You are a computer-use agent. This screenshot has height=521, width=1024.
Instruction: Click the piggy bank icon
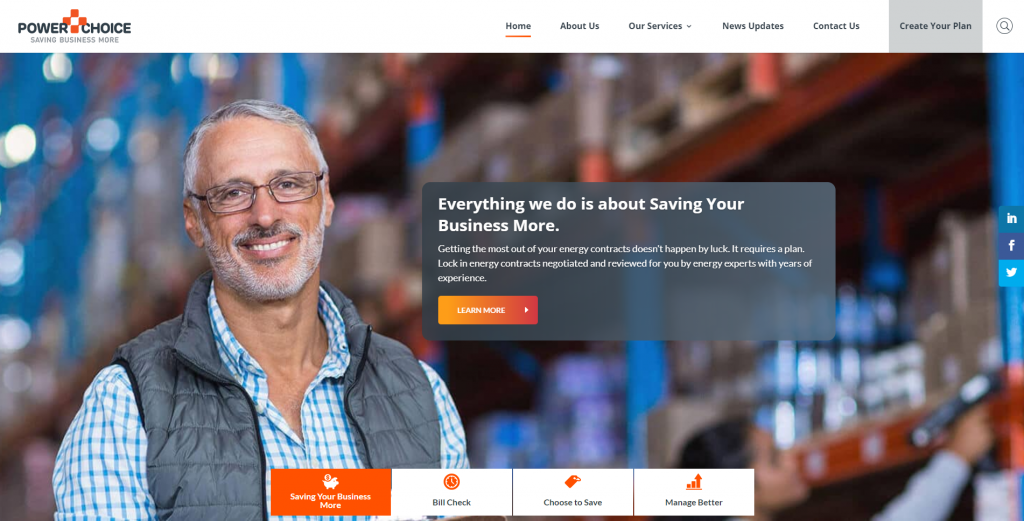[x=330, y=482]
